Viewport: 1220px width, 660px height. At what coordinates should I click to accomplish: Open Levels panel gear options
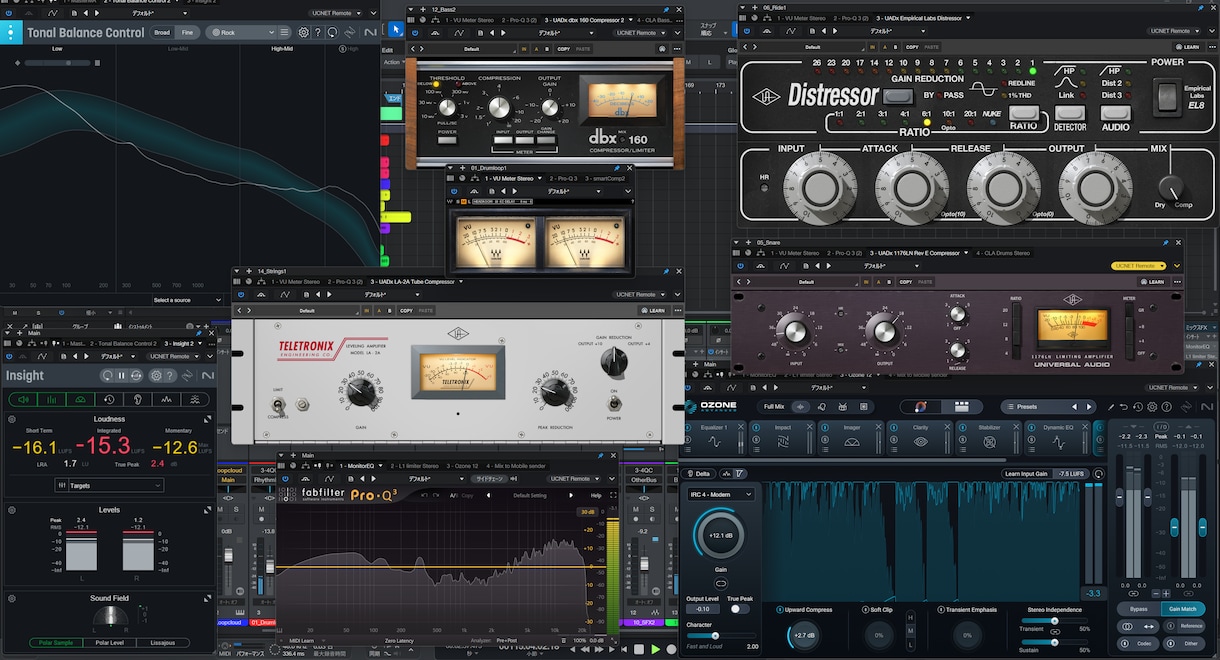(x=12, y=510)
